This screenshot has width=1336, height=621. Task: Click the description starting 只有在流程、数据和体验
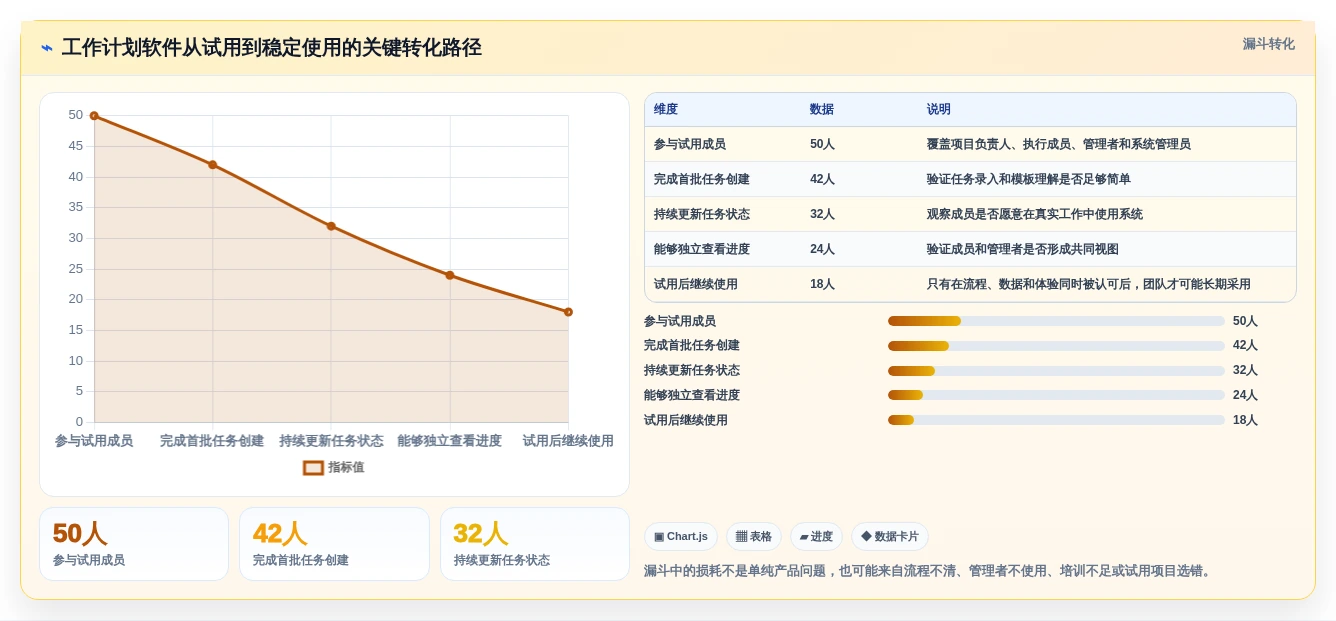(1089, 284)
